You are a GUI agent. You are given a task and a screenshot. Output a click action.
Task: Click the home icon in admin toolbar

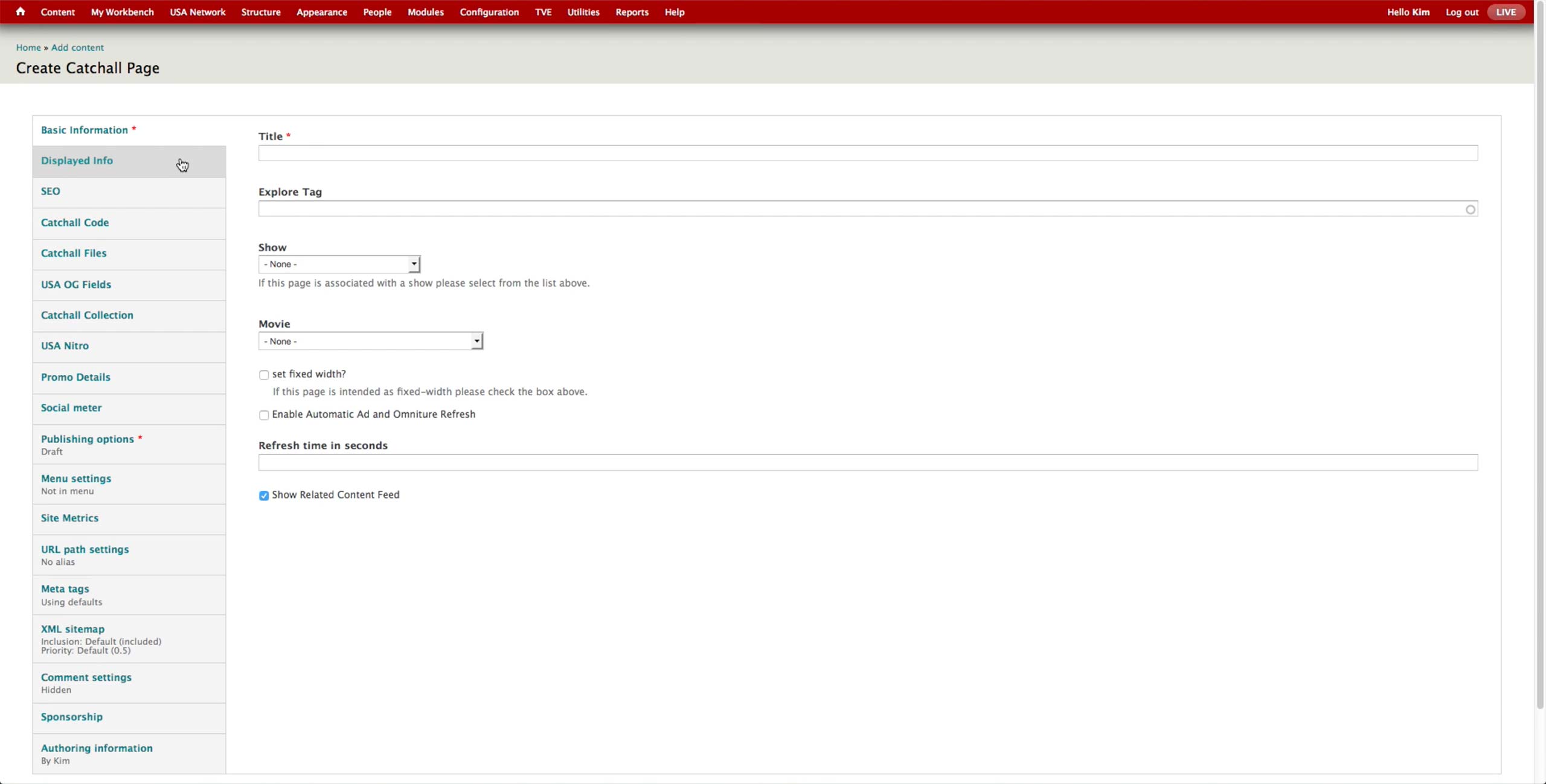(21, 11)
